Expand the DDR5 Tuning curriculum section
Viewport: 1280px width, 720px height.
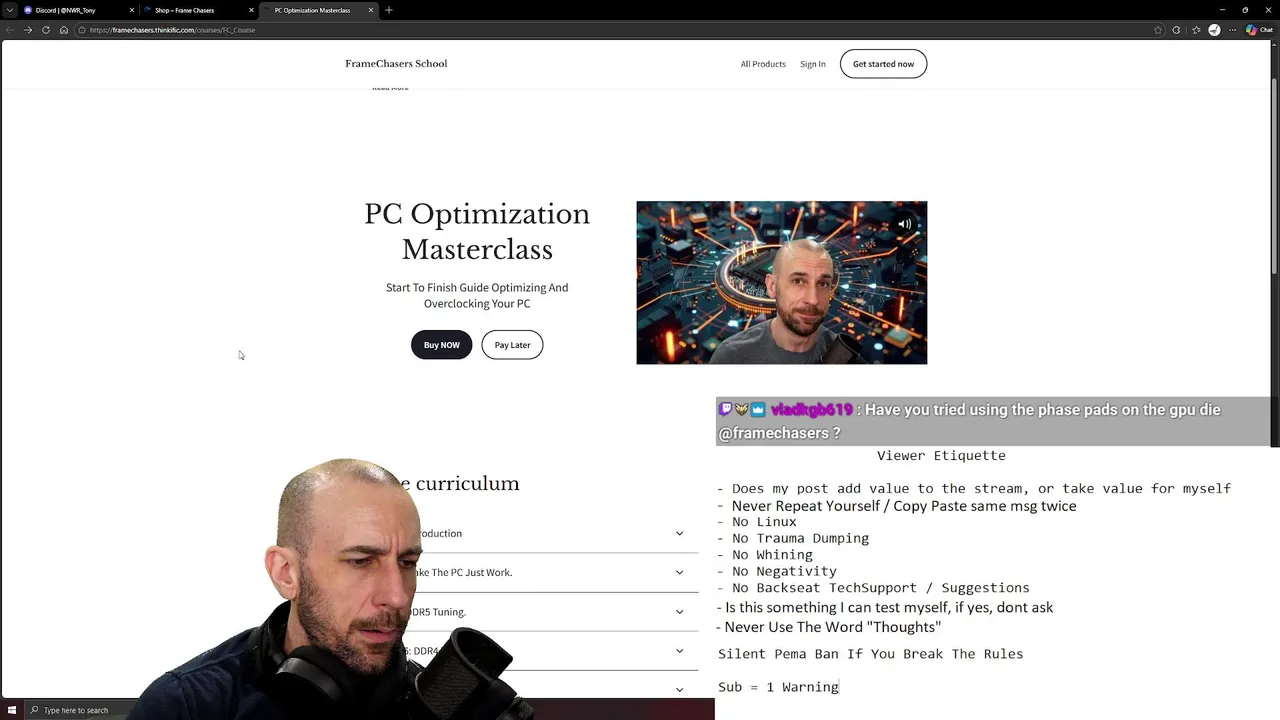click(679, 611)
